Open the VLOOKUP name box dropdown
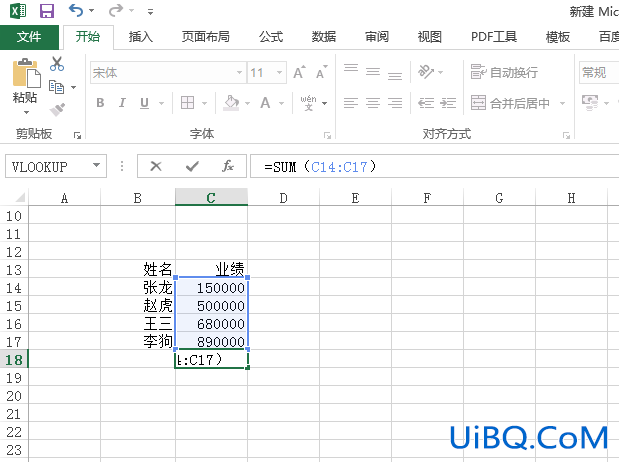The width and height of the screenshot is (619, 462). tap(96, 165)
